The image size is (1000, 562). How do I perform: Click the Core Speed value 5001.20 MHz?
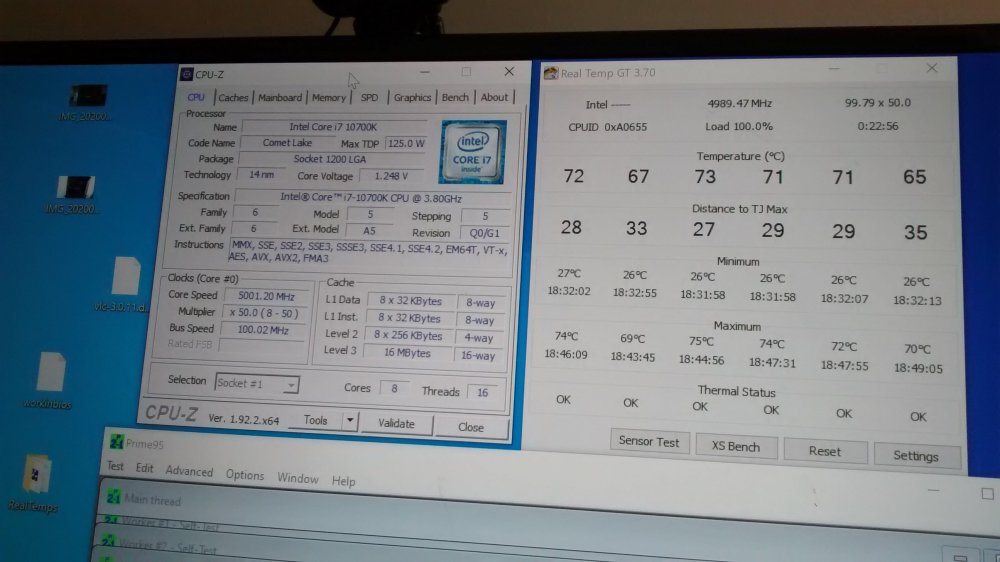point(266,296)
